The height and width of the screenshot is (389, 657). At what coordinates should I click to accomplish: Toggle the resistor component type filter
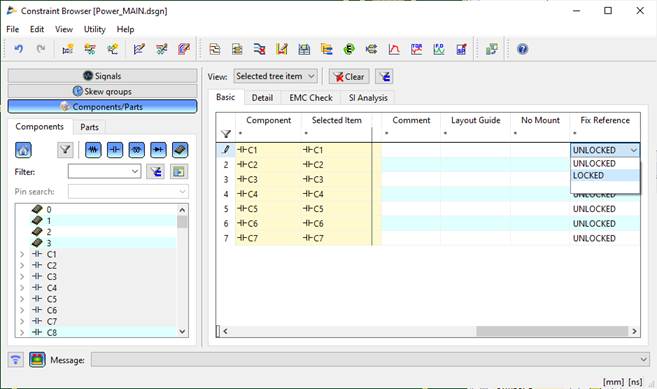pyautogui.click(x=93, y=150)
